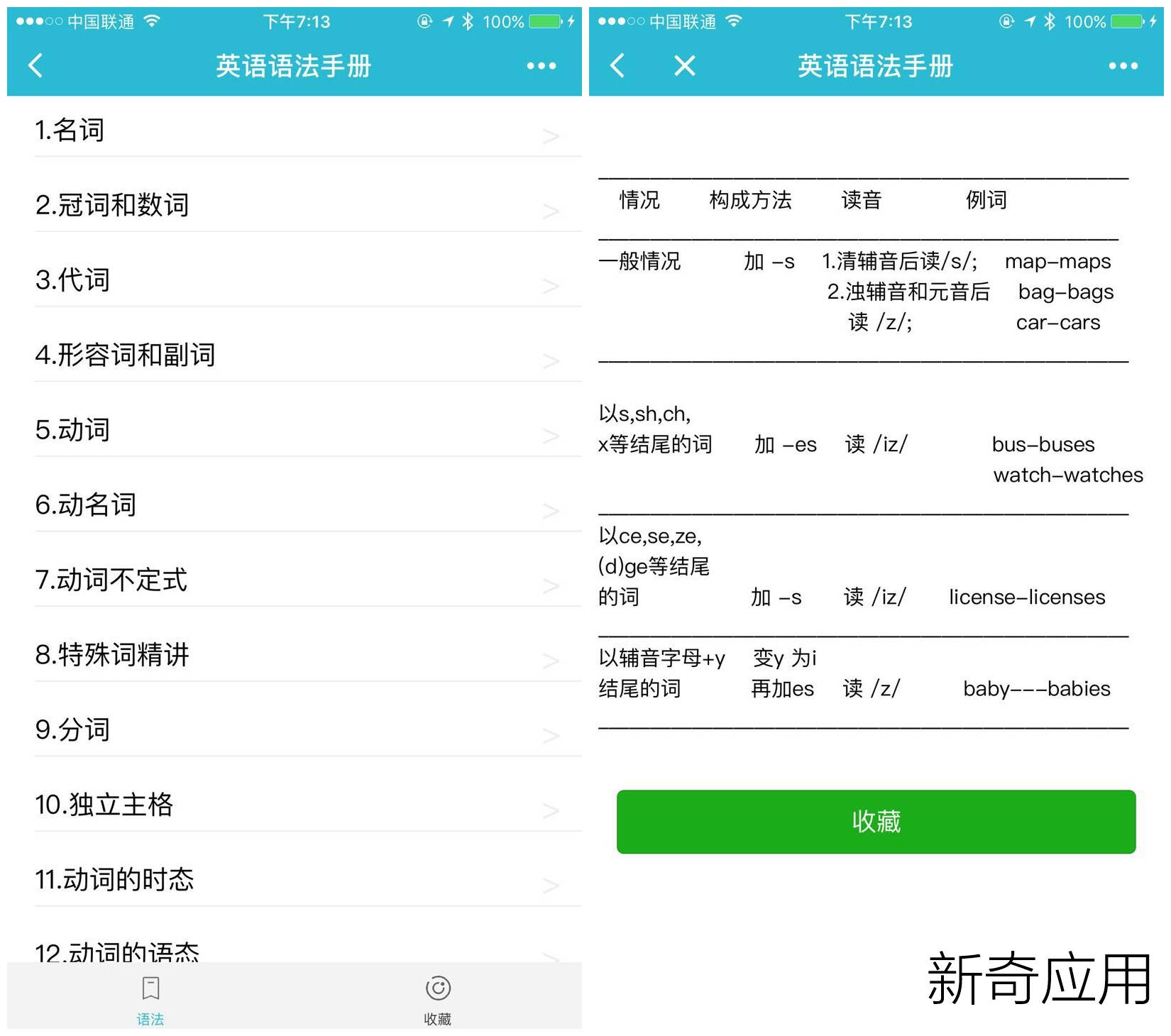The image size is (1171, 1036).
Task: Switch to the 收藏 tab at bottom
Action: pyautogui.click(x=438, y=1001)
